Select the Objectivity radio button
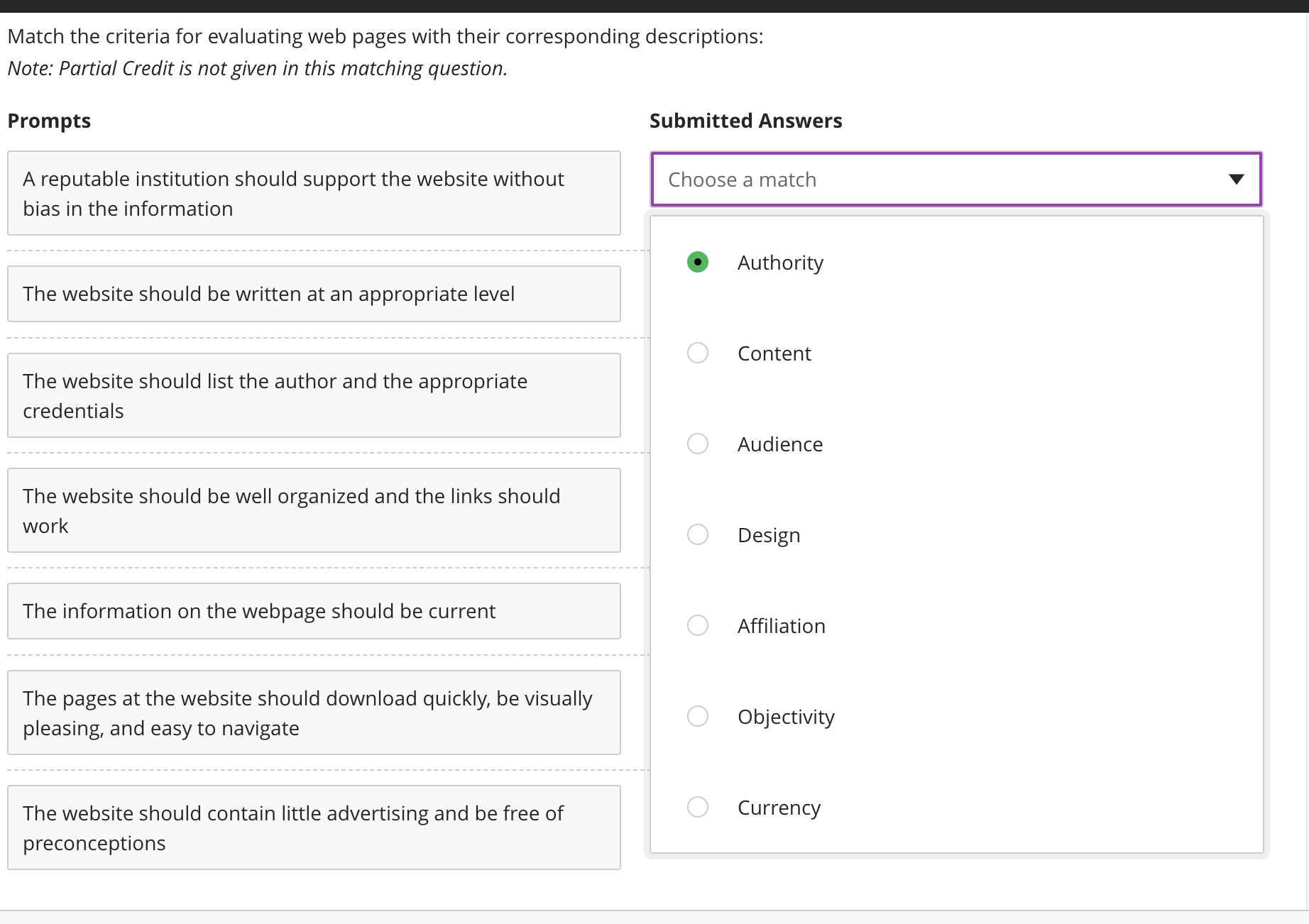 pos(698,716)
